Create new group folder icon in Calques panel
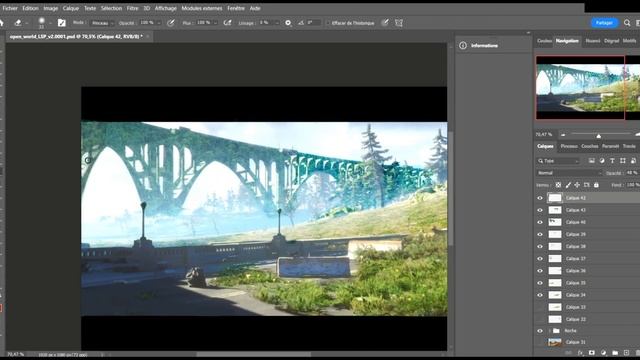Viewport: 640px width, 360px height. pos(615,353)
